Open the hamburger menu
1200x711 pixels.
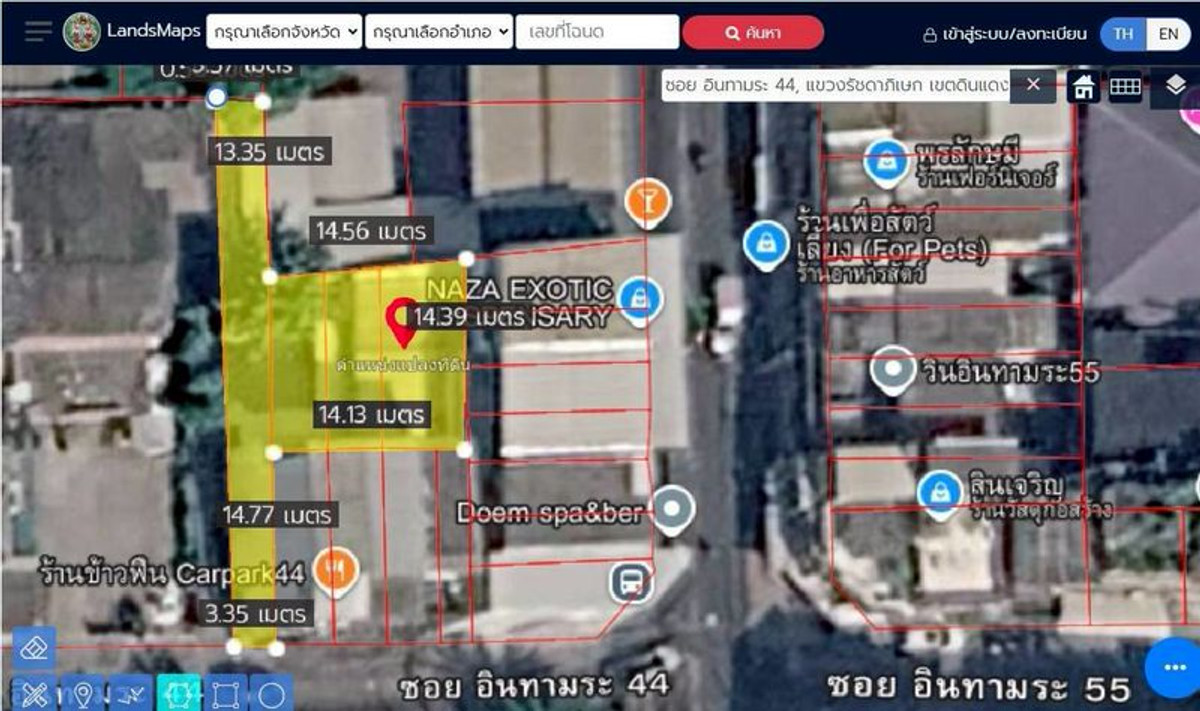pyautogui.click(x=38, y=32)
